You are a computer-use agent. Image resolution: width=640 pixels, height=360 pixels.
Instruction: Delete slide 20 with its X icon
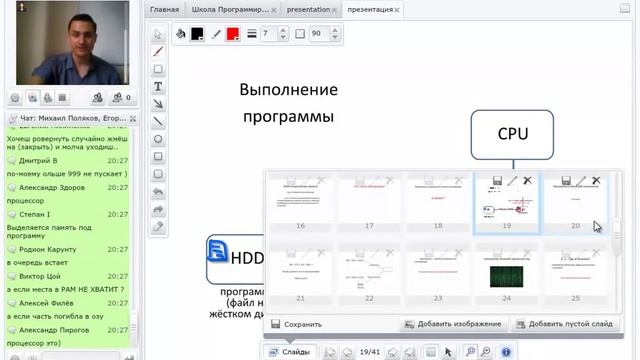(596, 180)
